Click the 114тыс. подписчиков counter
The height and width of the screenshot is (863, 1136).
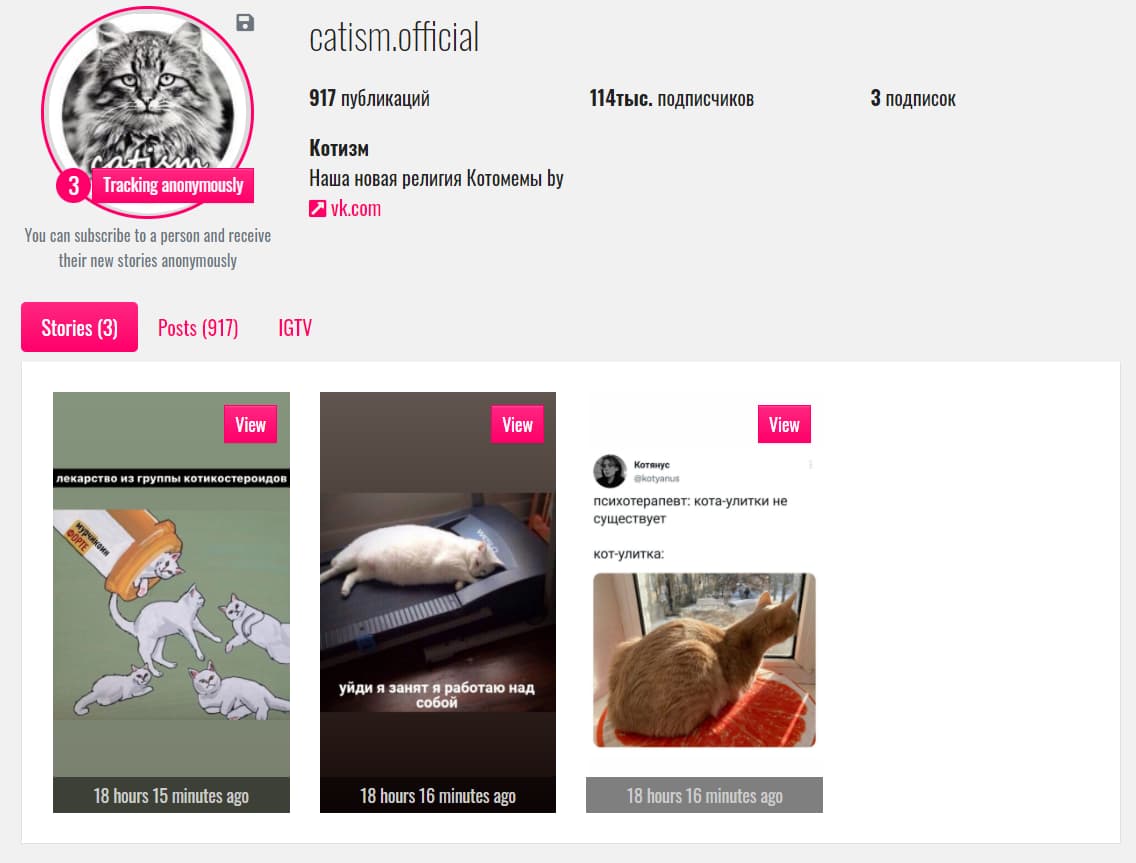point(672,99)
